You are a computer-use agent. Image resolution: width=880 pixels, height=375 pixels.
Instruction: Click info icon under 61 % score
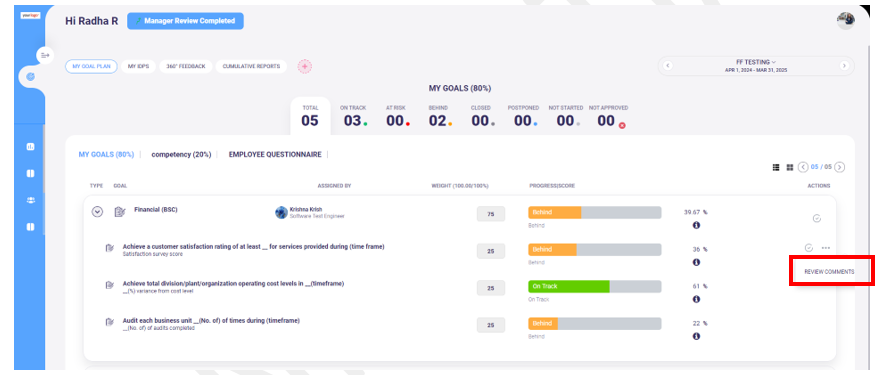(x=696, y=299)
